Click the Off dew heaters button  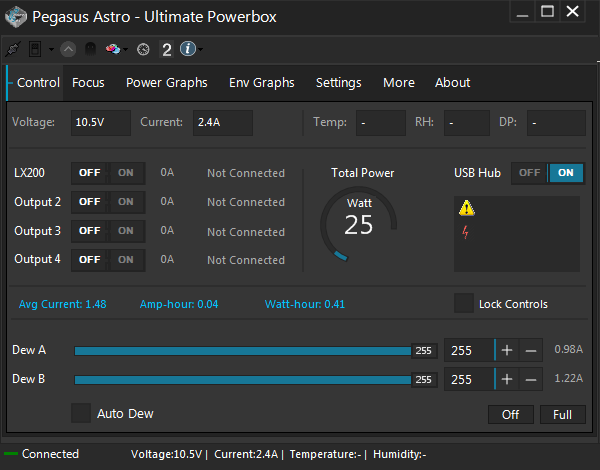point(511,415)
